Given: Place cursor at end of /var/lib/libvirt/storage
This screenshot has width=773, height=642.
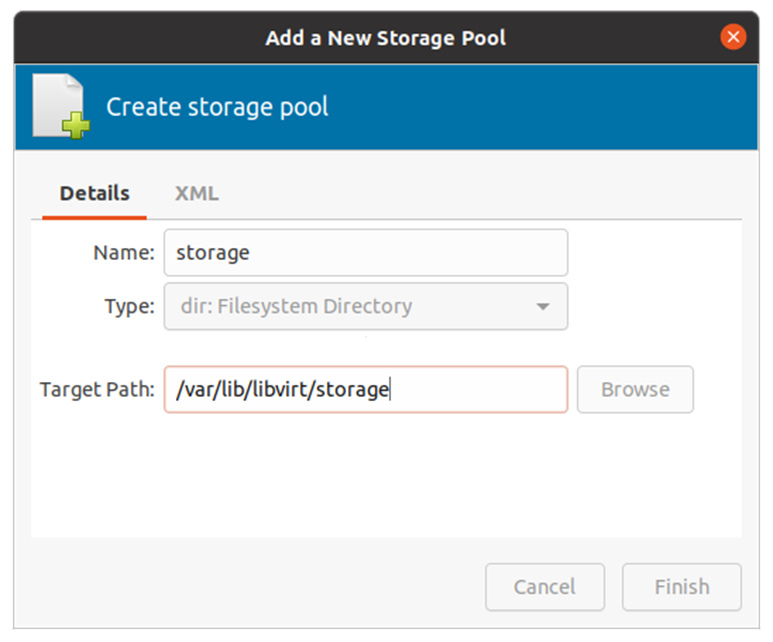Looking at the screenshot, I should pos(389,390).
